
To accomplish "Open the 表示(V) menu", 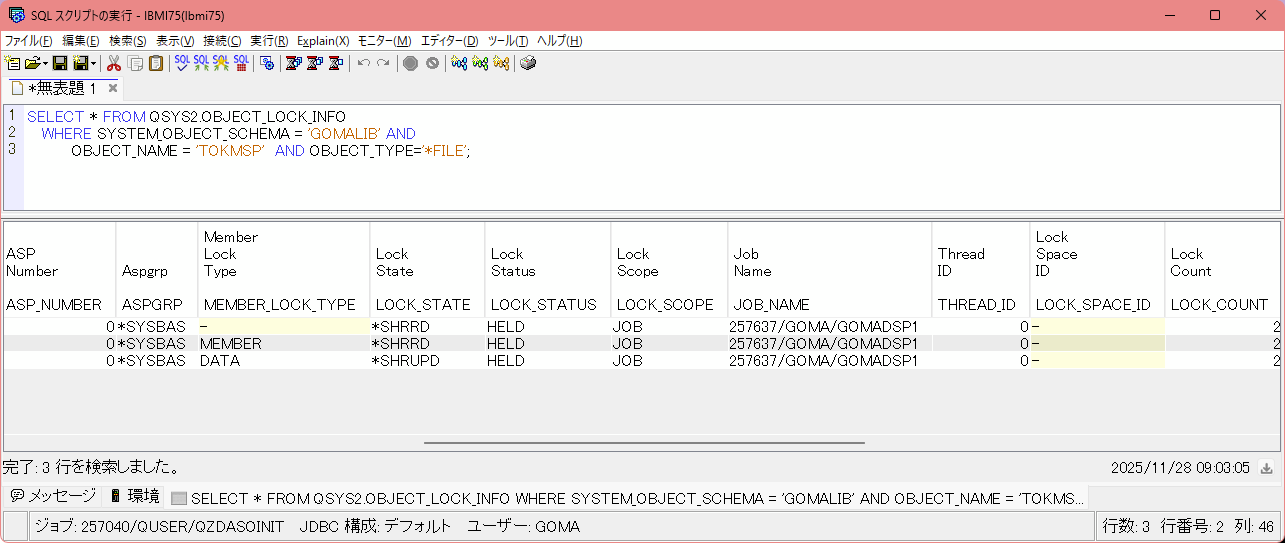I will (x=175, y=41).
